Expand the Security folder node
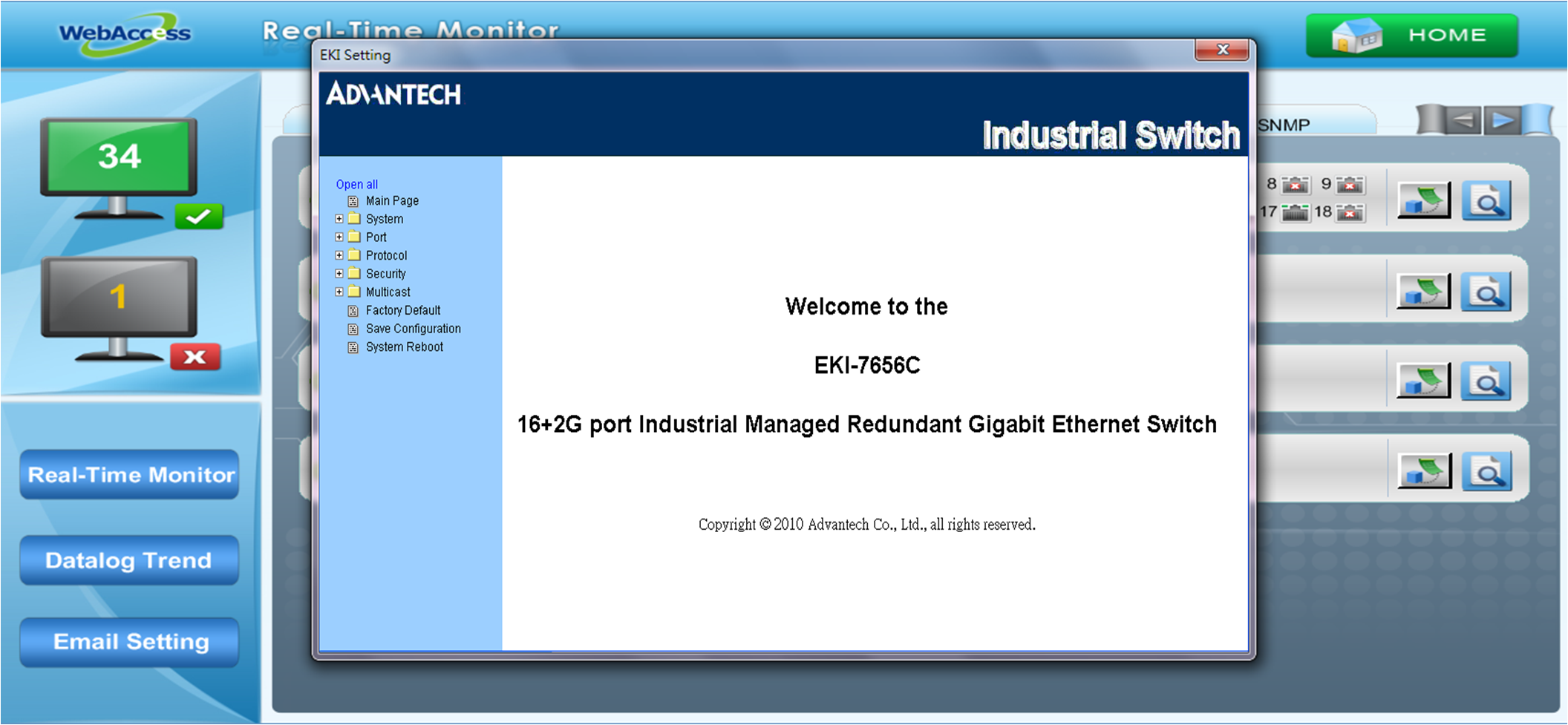This screenshot has height=725, width=1568. [339, 274]
